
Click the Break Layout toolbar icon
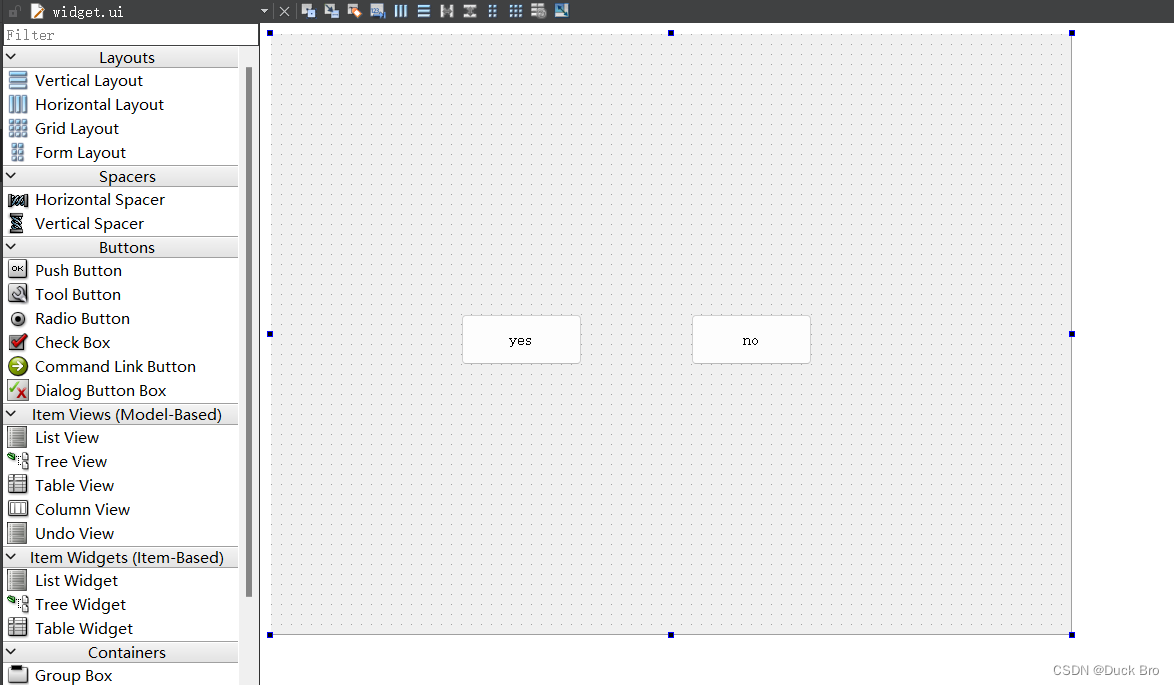(538, 10)
